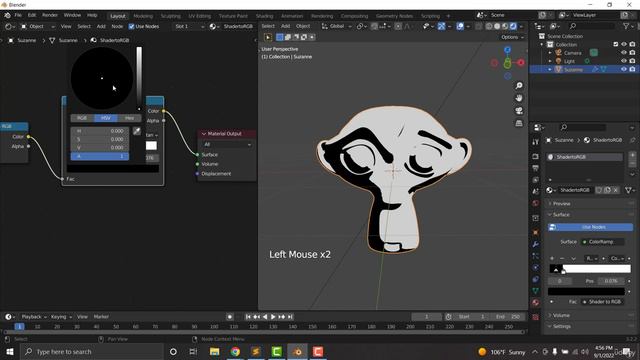
Task: Select the wireframe viewport shading sphere
Action: click(x=489, y=26)
